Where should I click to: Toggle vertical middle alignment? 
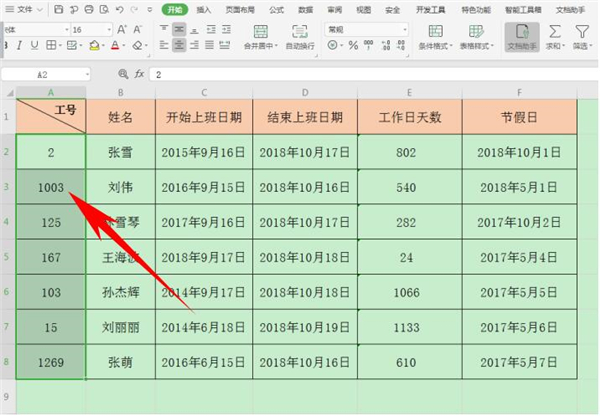coord(180,29)
